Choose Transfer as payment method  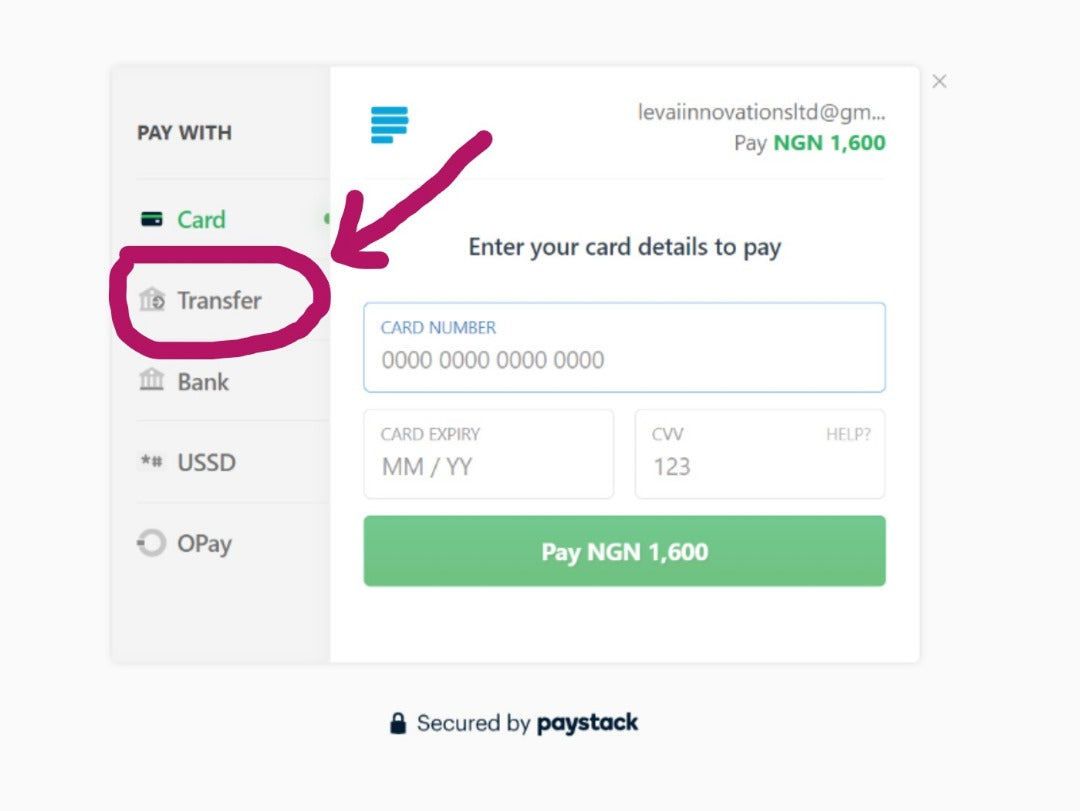point(219,300)
